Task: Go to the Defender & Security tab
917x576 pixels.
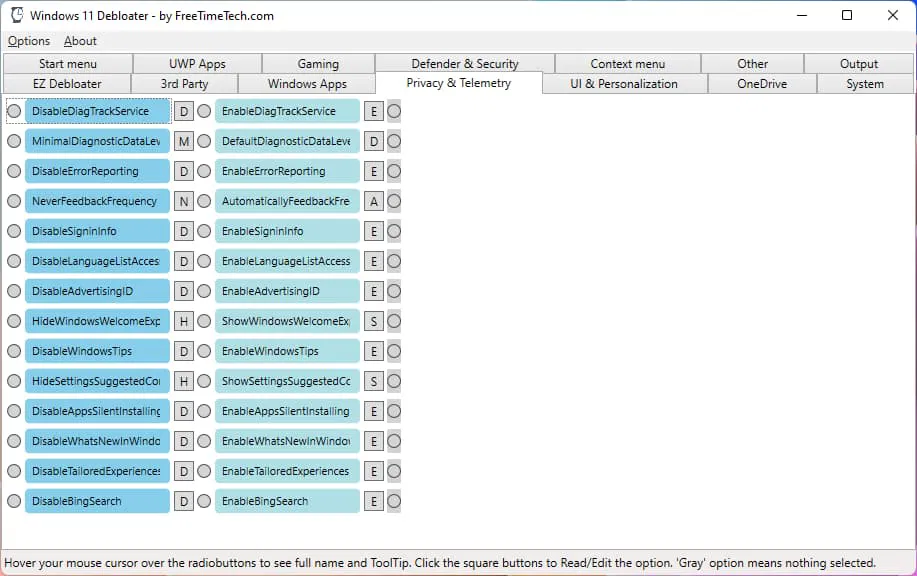Action: click(x=465, y=63)
